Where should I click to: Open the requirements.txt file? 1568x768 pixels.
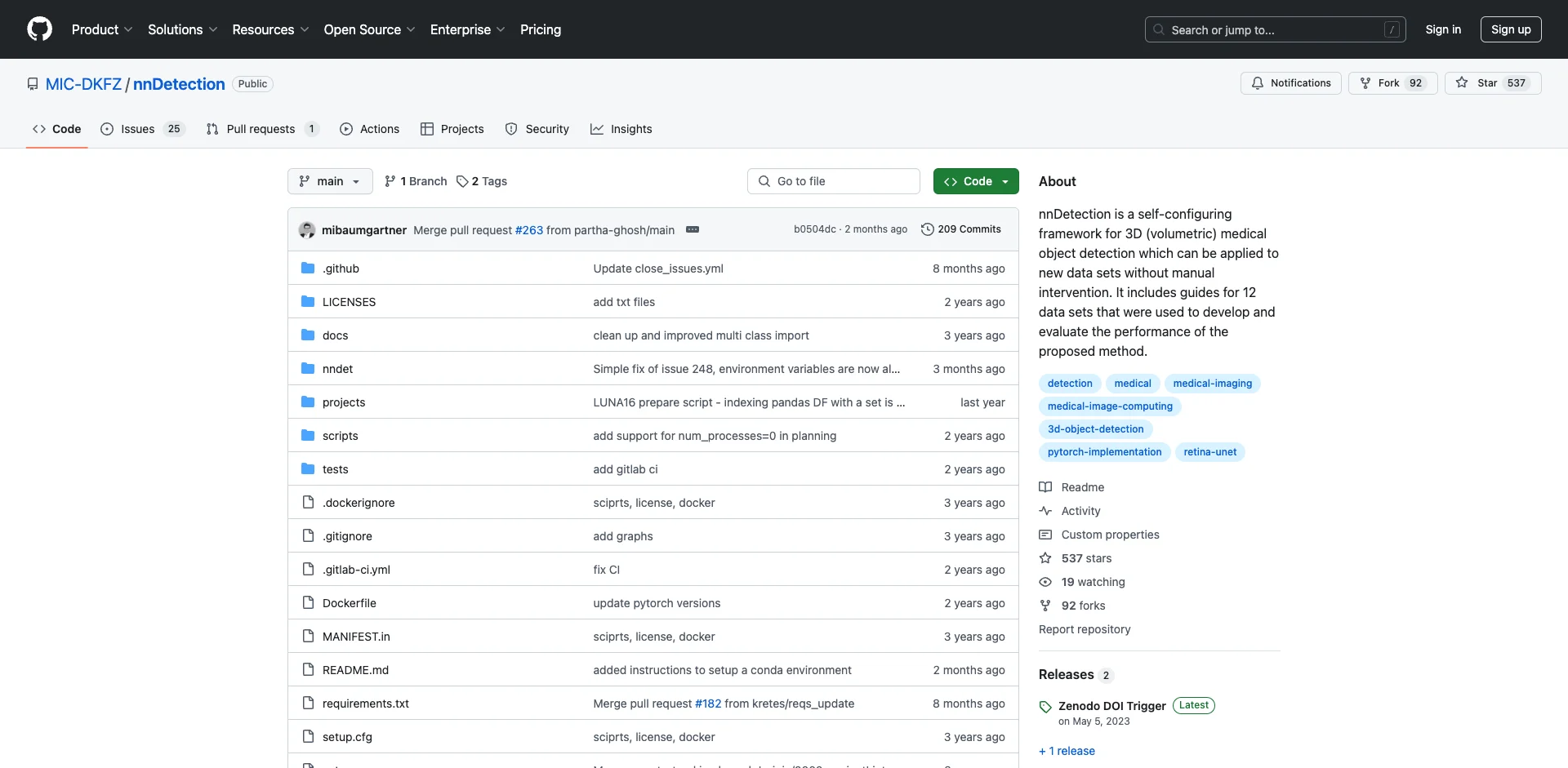[366, 704]
